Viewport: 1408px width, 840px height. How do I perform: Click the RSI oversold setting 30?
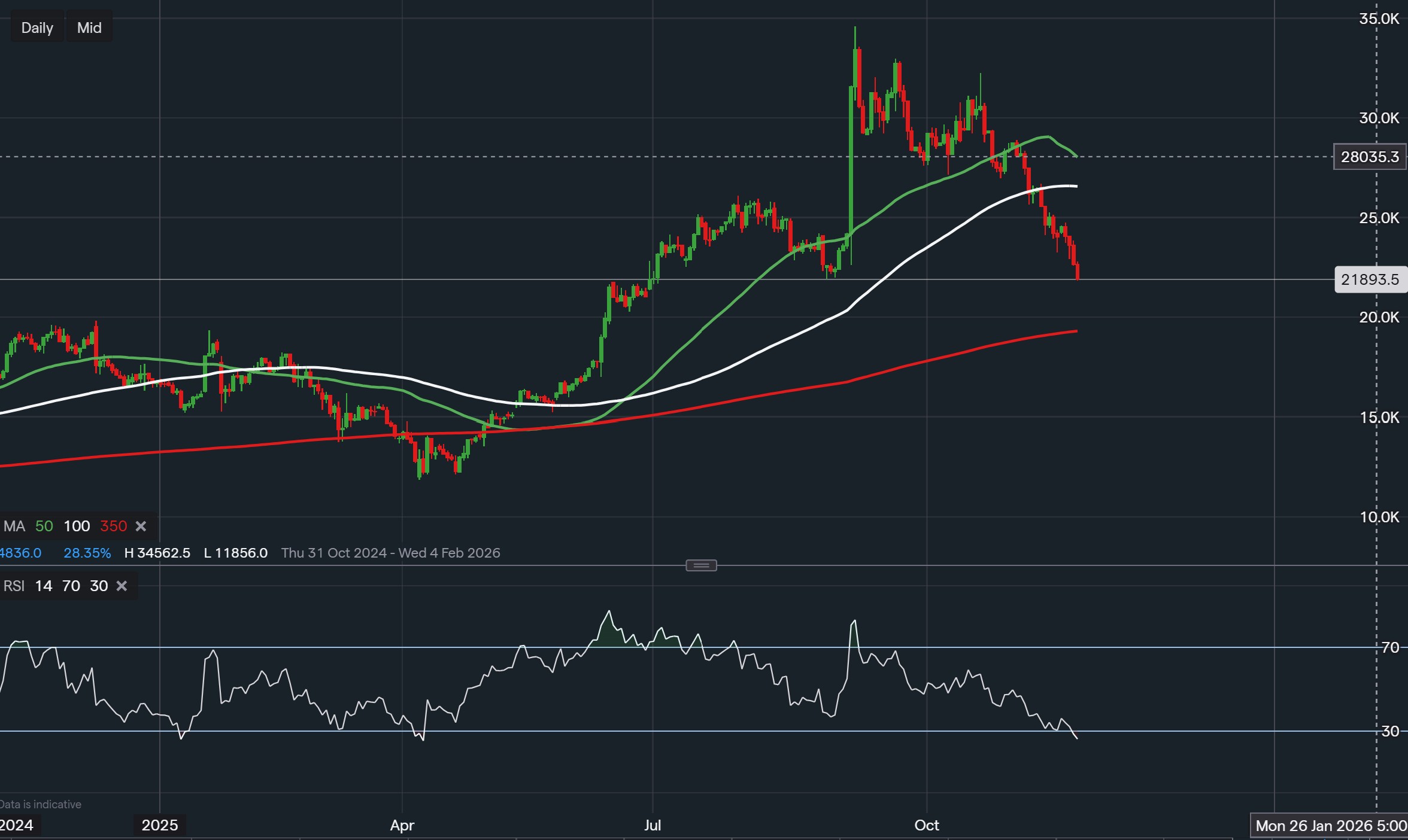(x=99, y=586)
